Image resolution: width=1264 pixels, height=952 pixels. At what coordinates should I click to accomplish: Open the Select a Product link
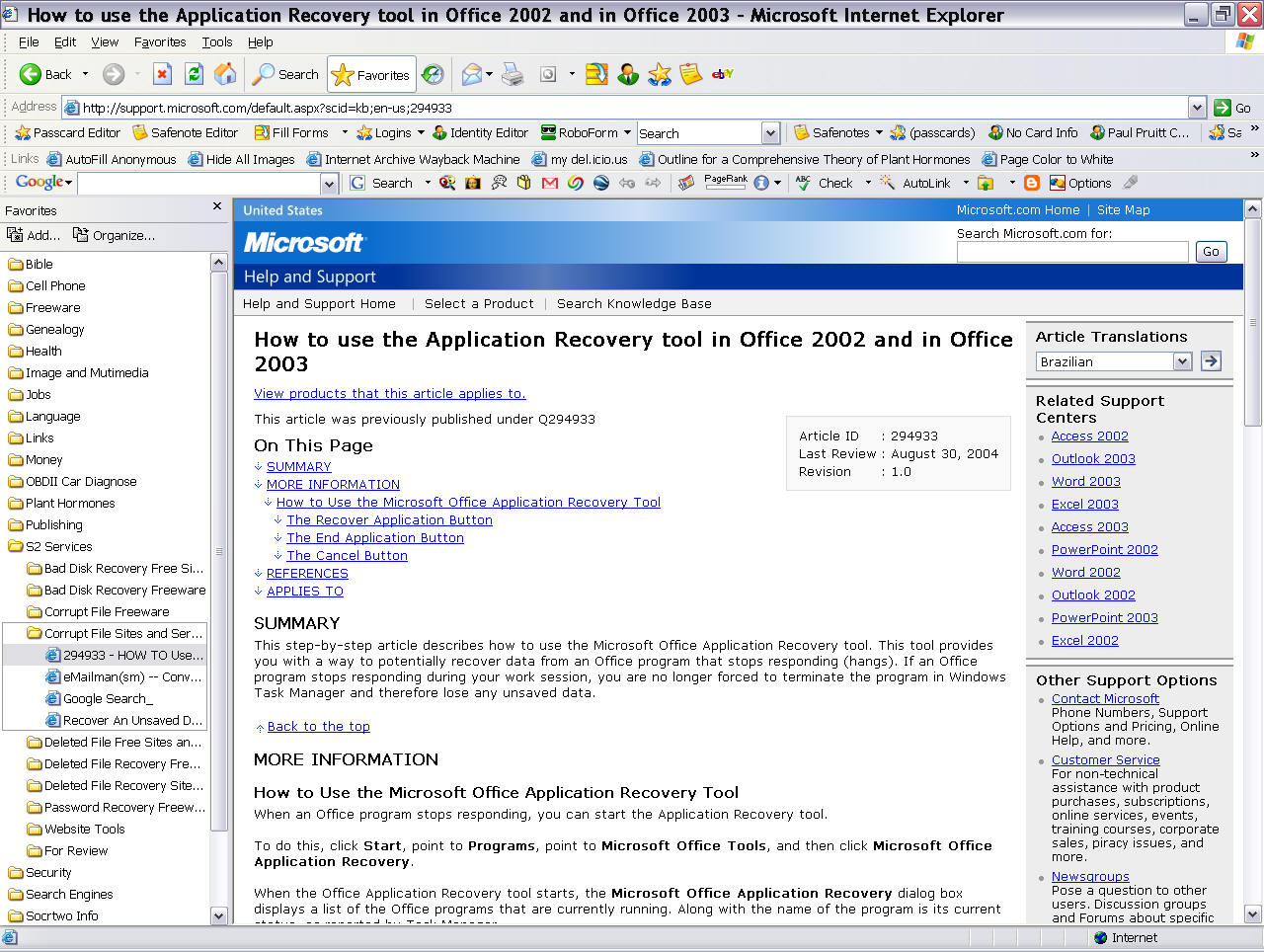pos(479,304)
